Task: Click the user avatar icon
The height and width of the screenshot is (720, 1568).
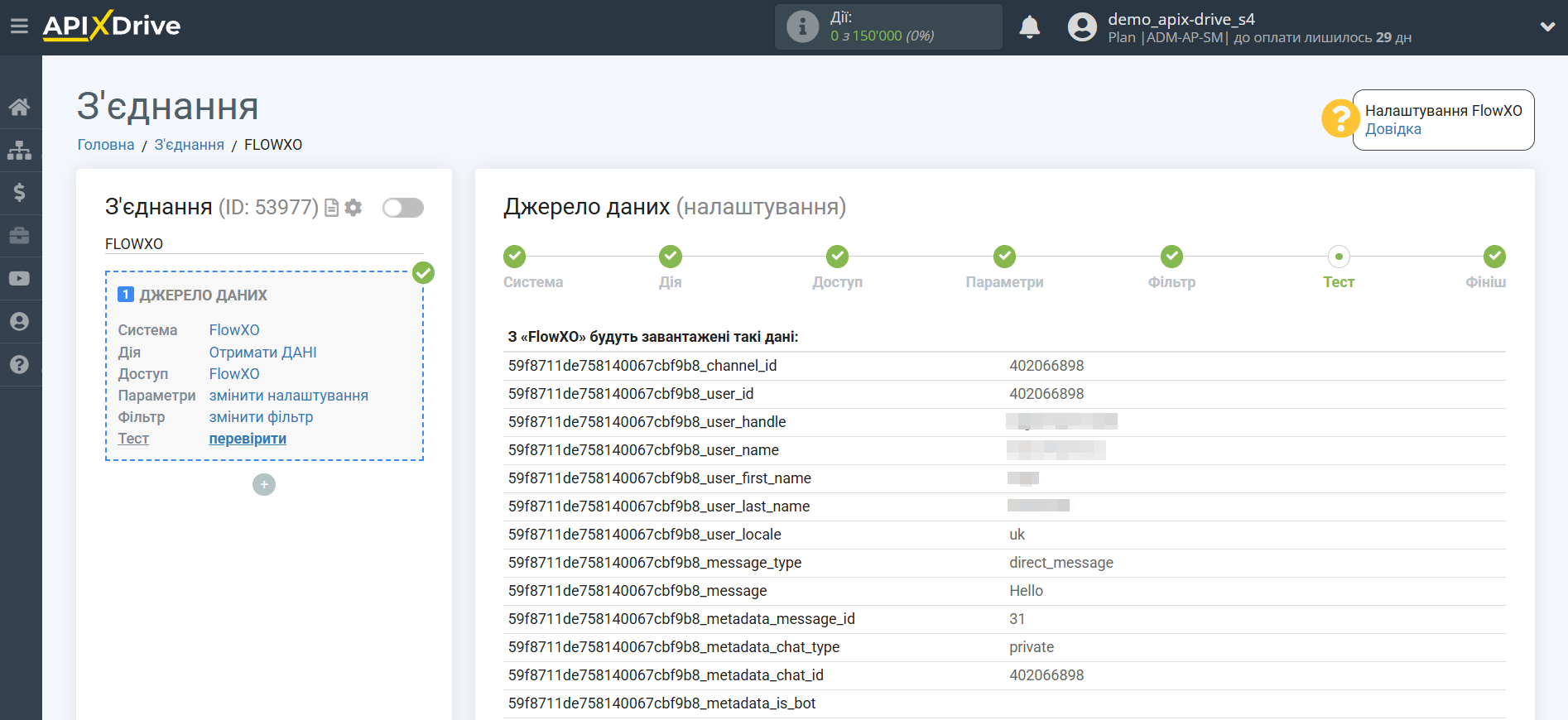Action: [x=1082, y=27]
